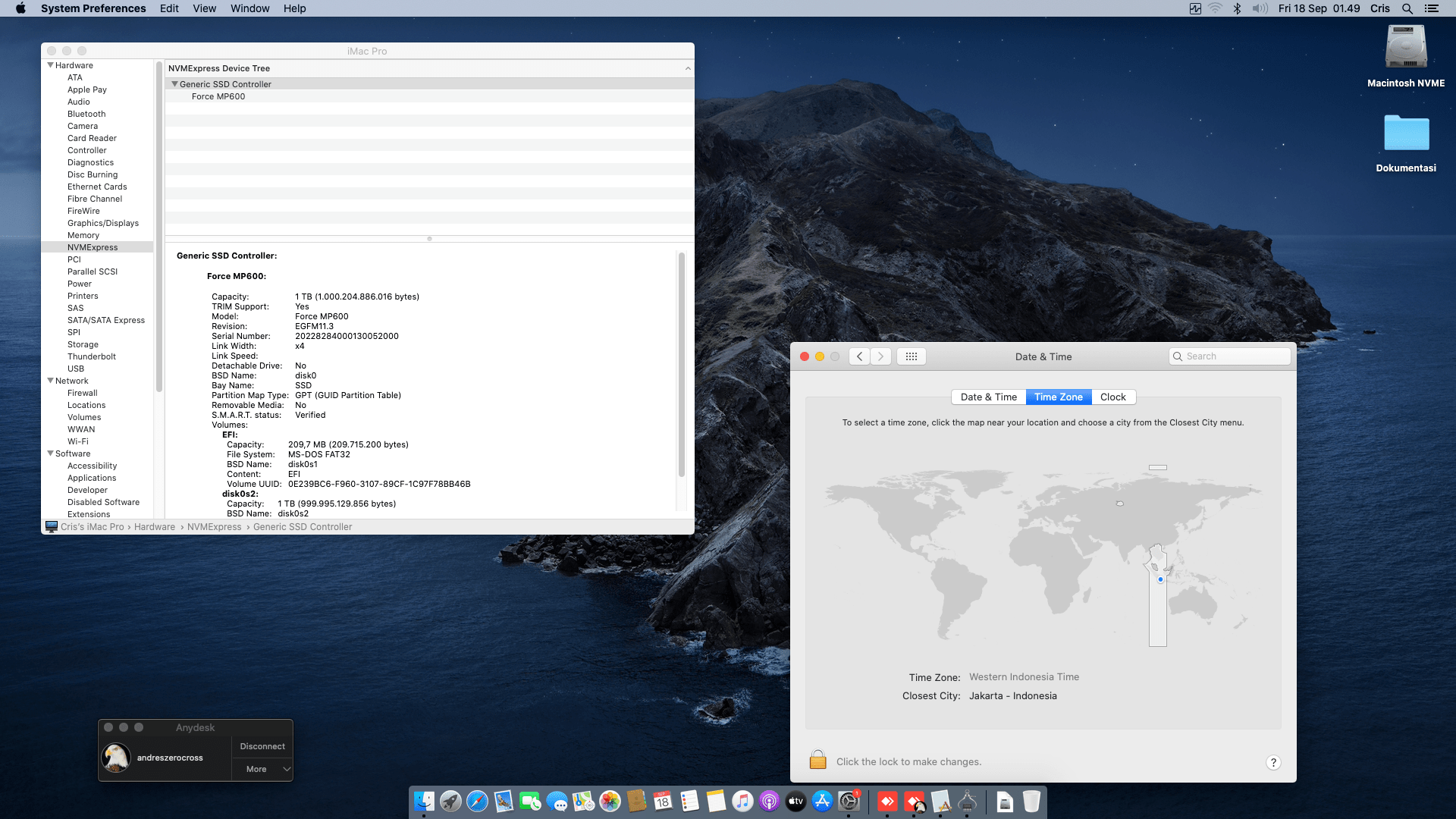Select Applications under Software in sidebar
Image resolution: width=1456 pixels, height=819 pixels.
pyautogui.click(x=92, y=478)
